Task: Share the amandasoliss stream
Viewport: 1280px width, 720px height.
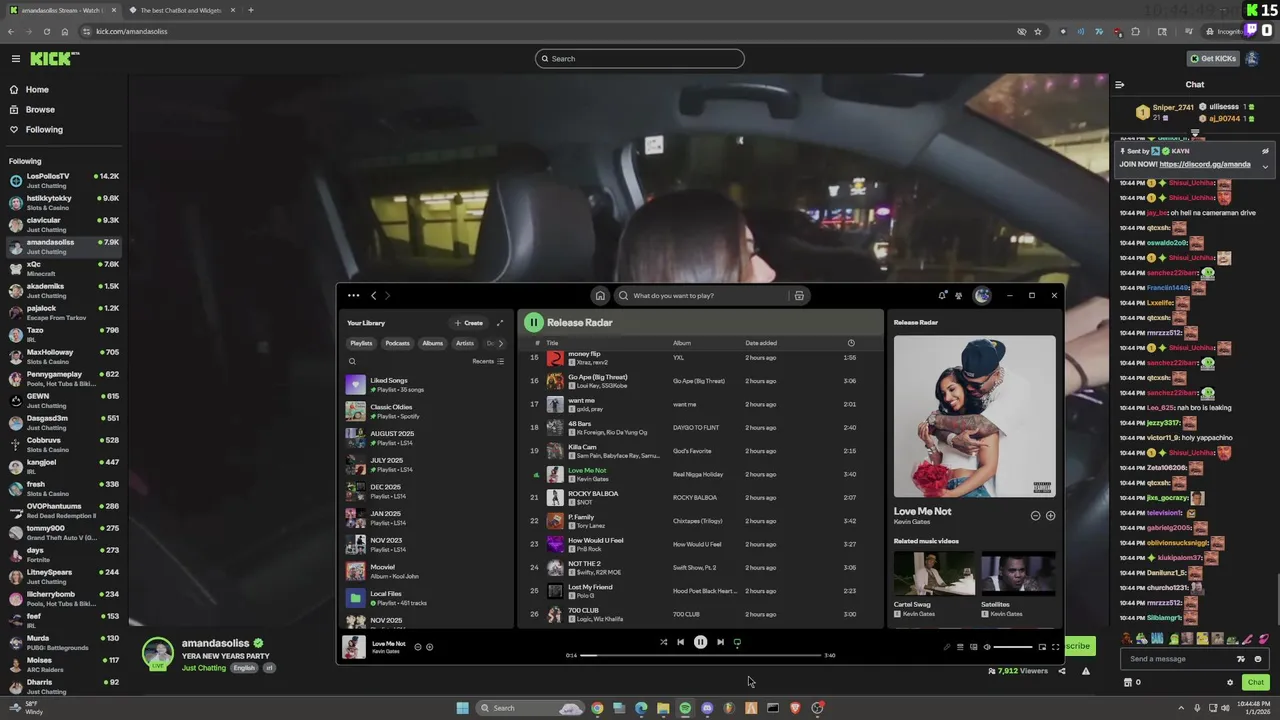Action: click(1062, 671)
